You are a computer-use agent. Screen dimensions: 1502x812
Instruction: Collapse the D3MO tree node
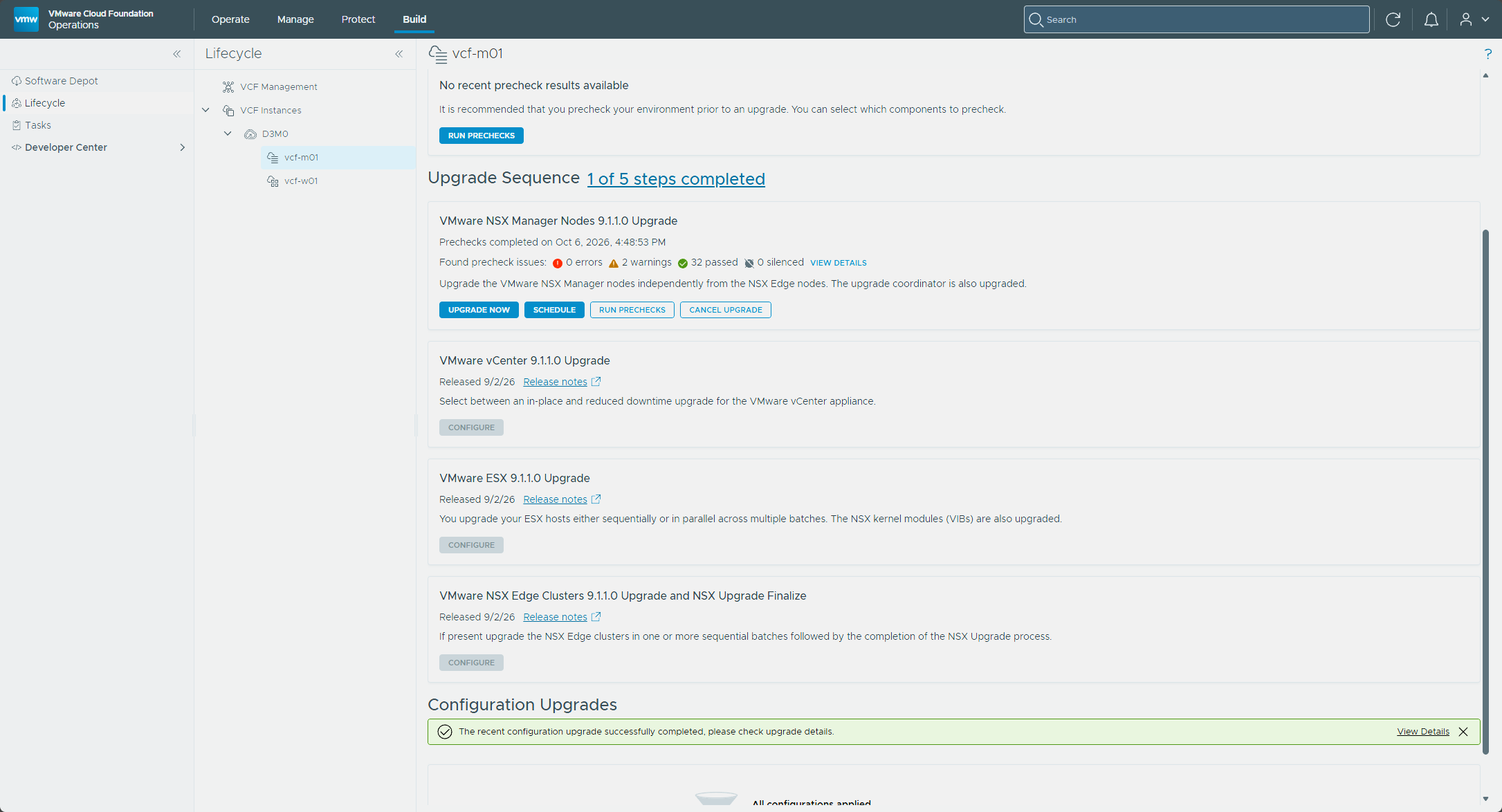click(228, 133)
